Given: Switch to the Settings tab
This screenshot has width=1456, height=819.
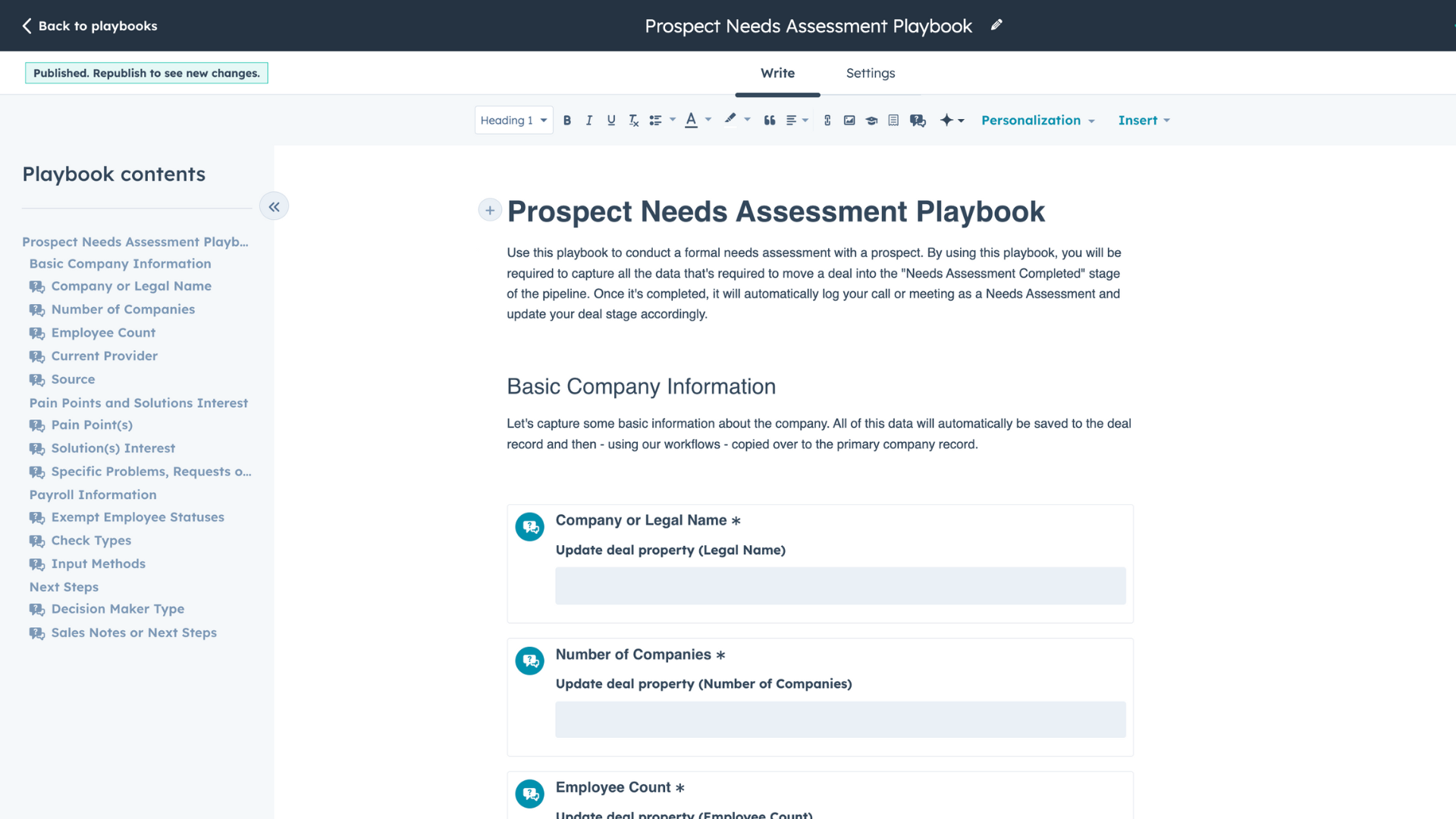Looking at the screenshot, I should [870, 74].
